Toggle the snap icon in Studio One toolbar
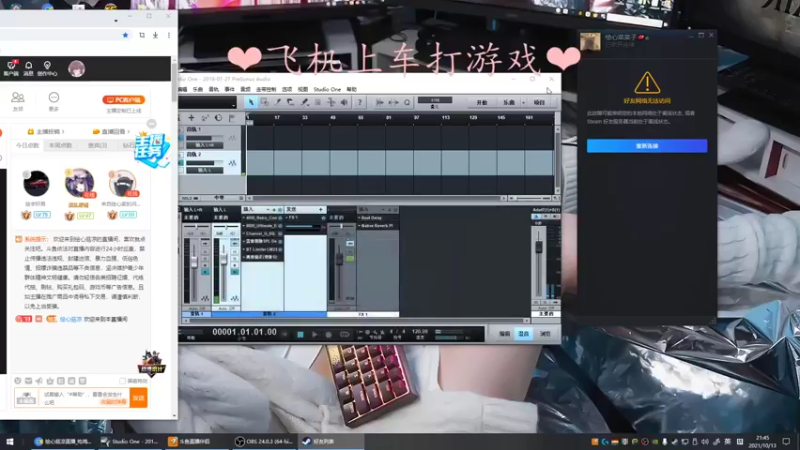Screen dimensions: 800x450 tap(393, 103)
